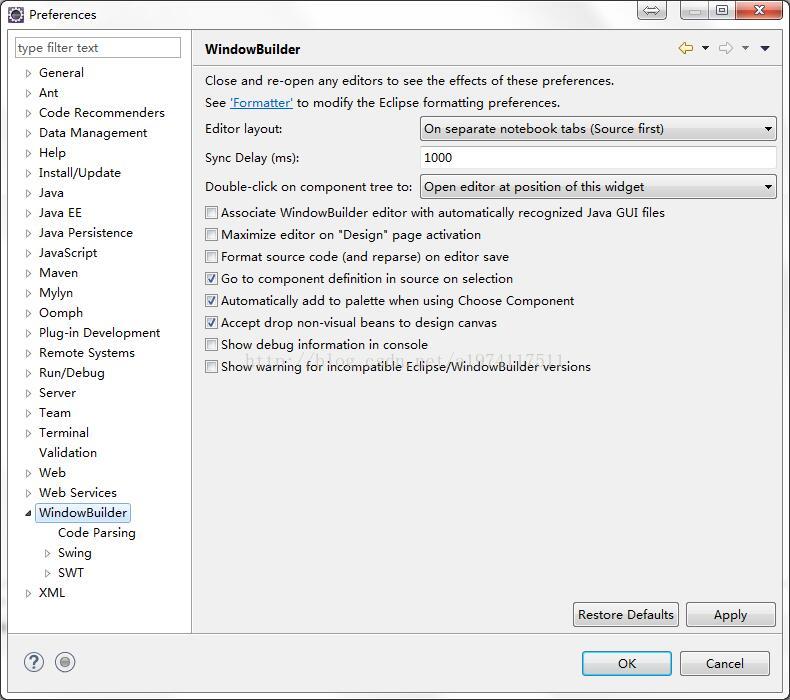Click the forward navigation arrow icon
The width and height of the screenshot is (790, 700).
click(x=726, y=48)
